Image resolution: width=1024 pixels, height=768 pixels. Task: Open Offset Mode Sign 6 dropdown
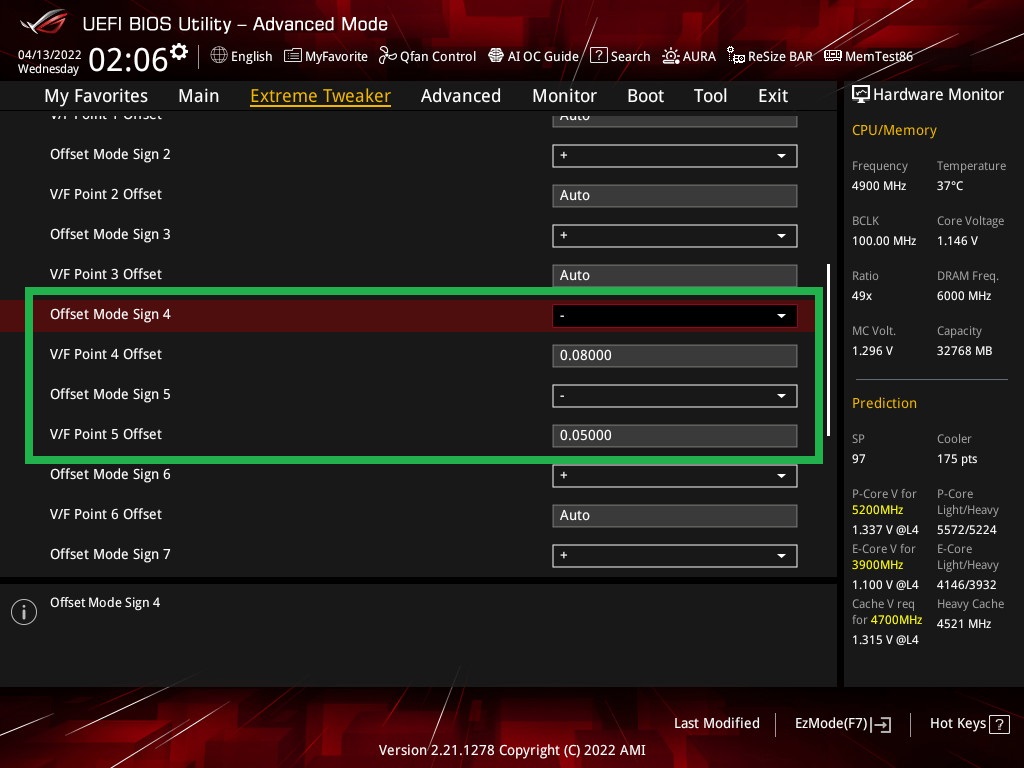click(675, 475)
